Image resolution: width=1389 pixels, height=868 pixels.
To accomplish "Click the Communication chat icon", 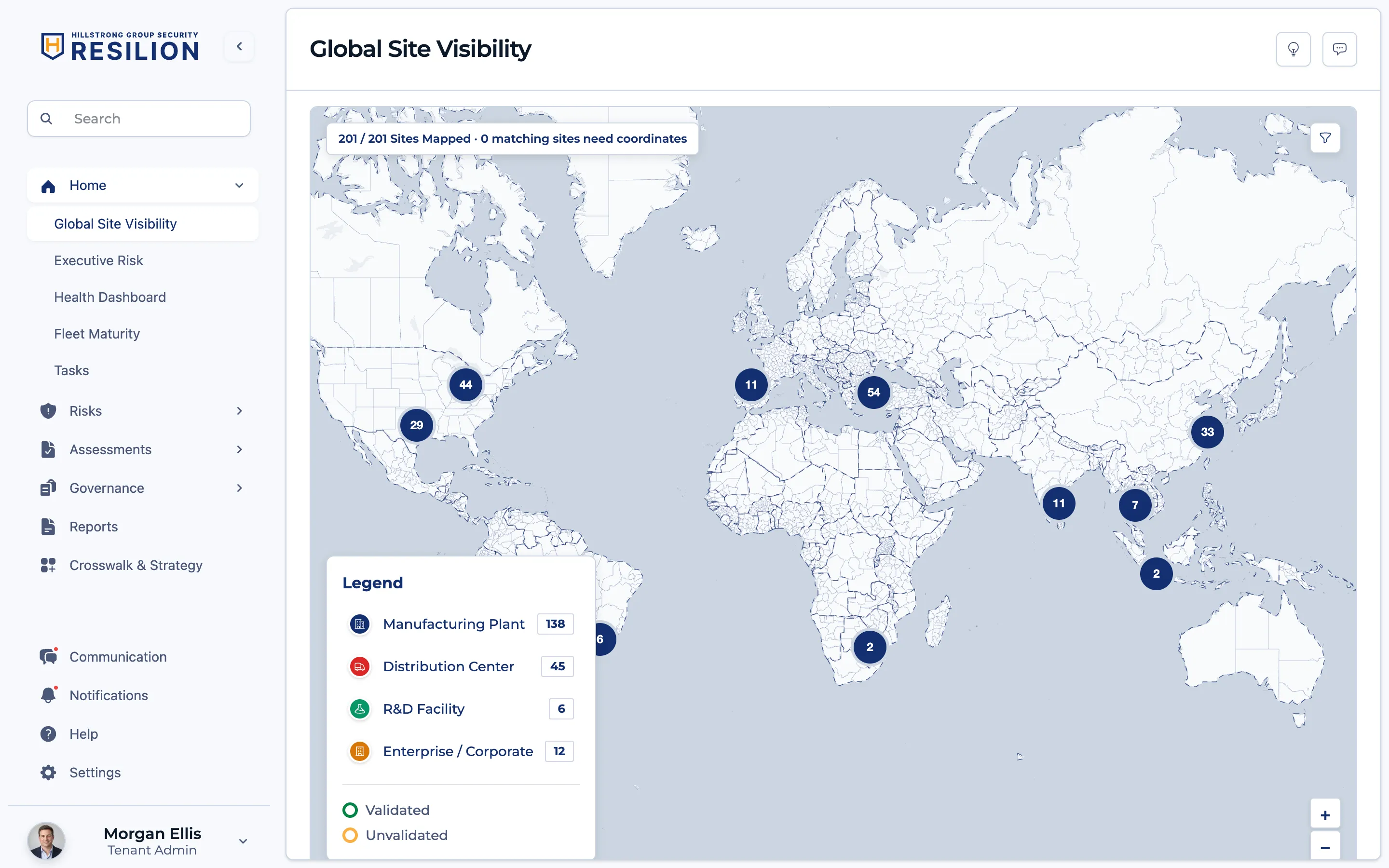I will click(49, 656).
